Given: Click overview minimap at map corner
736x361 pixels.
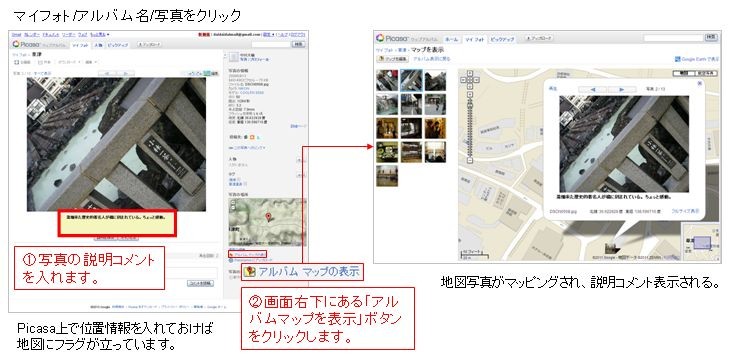Looking at the screenshot, I should tap(700, 241).
